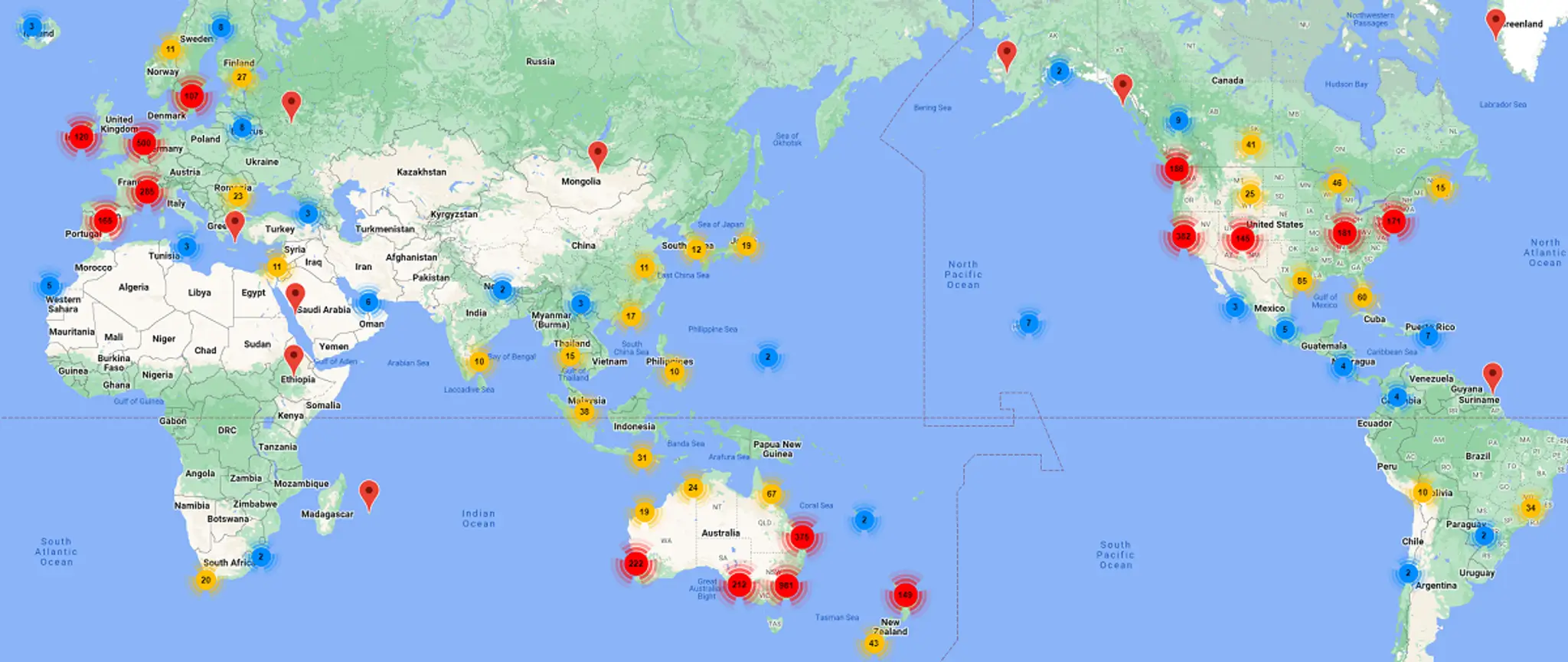This screenshot has height=662, width=1568.
Task: Select the yellow 34 cluster in Brazil
Action: [x=1530, y=508]
